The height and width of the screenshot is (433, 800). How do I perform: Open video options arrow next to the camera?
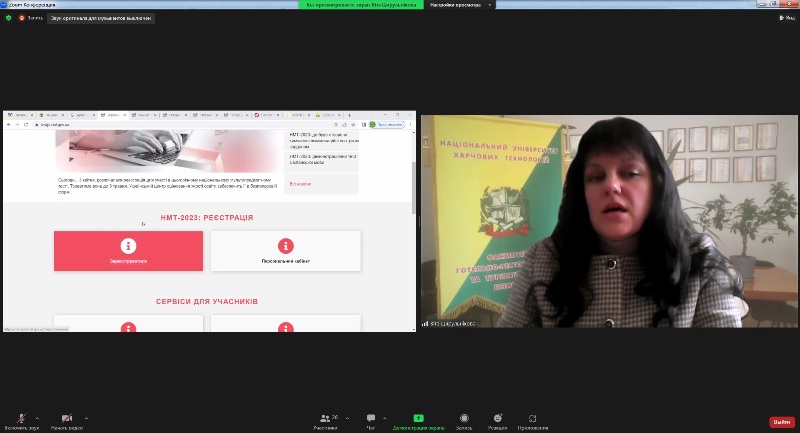pyautogui.click(x=86, y=418)
